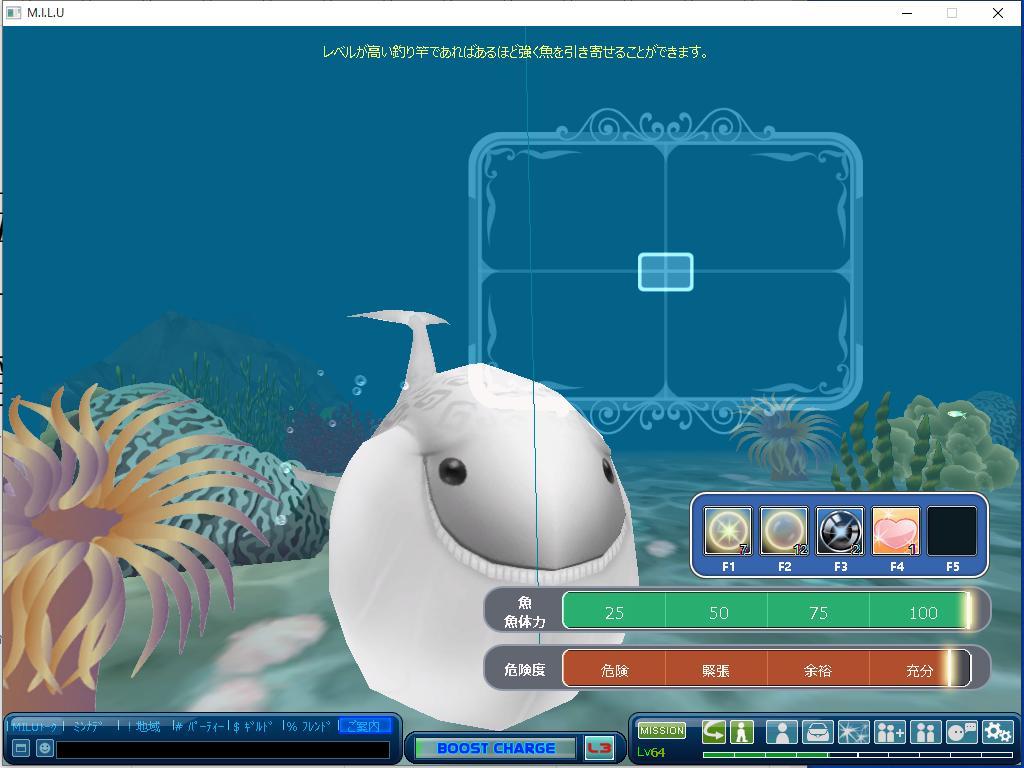Open the character profile icon
Screen dimensions: 1024x768
pos(782,732)
